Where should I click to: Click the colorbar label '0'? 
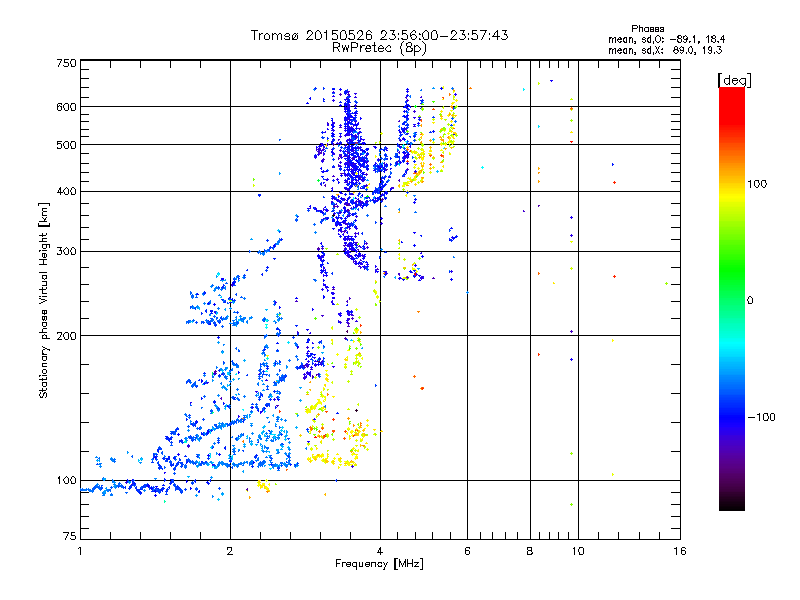pos(750,300)
